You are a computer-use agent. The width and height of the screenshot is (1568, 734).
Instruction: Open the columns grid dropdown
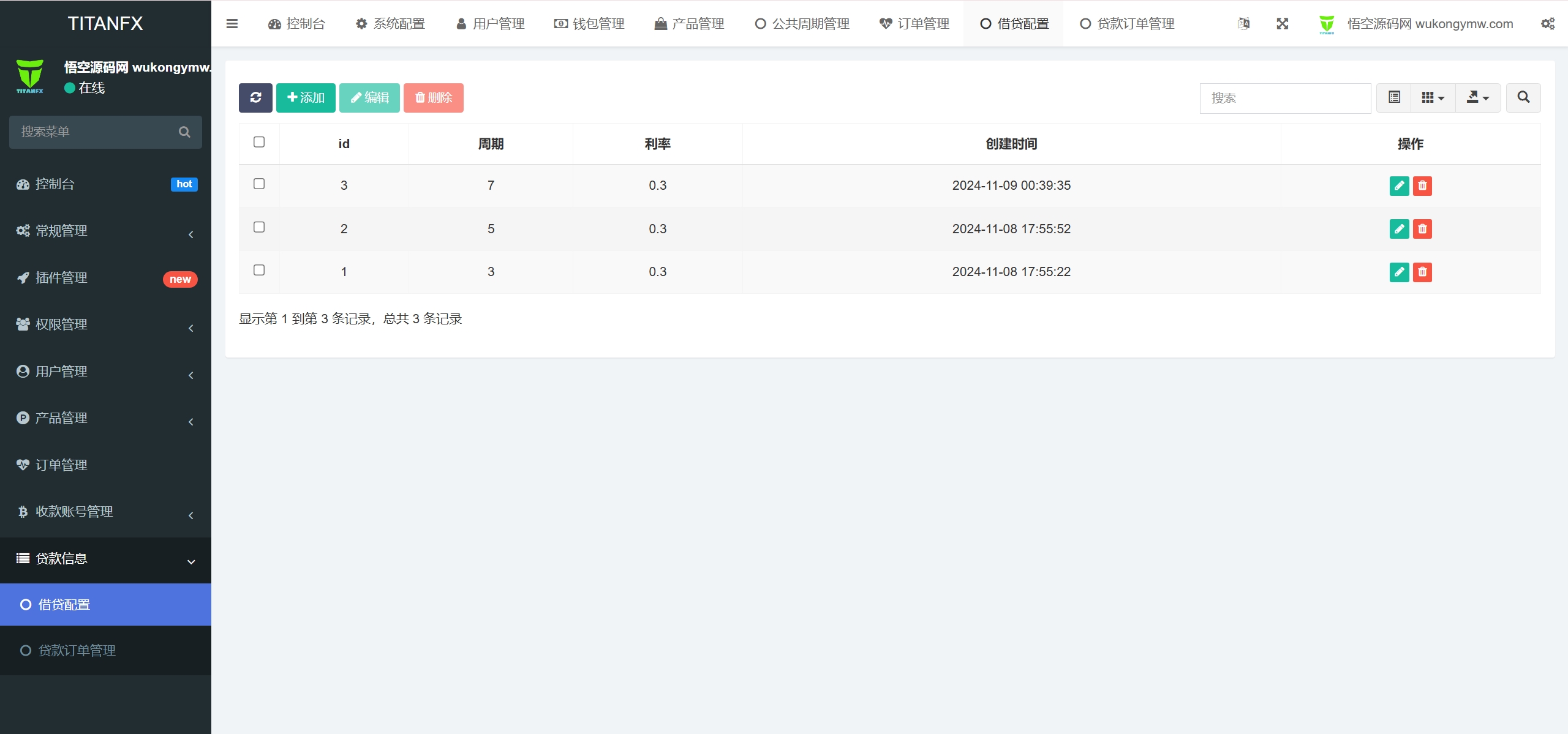coord(1433,97)
